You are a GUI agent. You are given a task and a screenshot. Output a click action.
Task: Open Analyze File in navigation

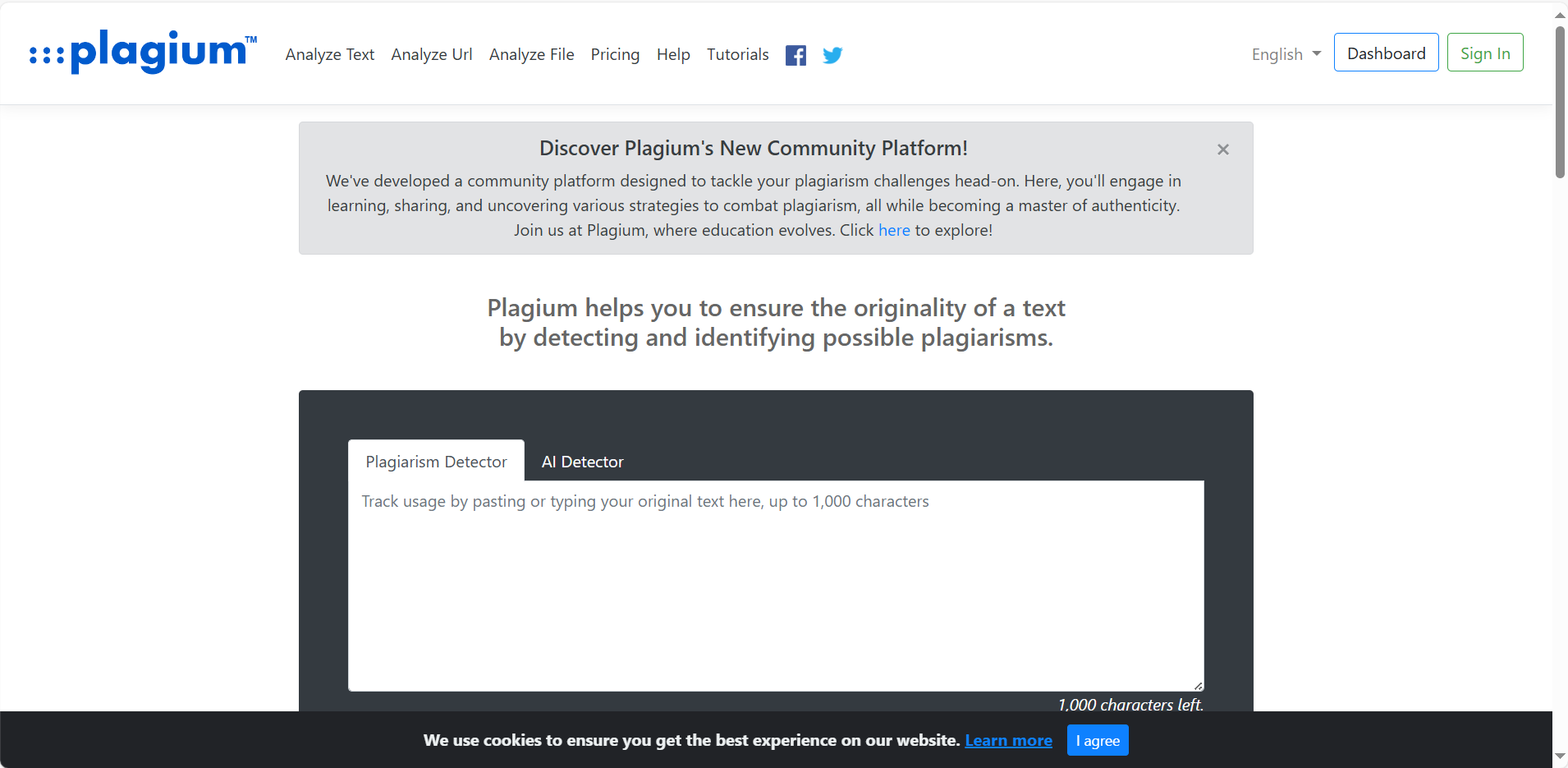(532, 54)
